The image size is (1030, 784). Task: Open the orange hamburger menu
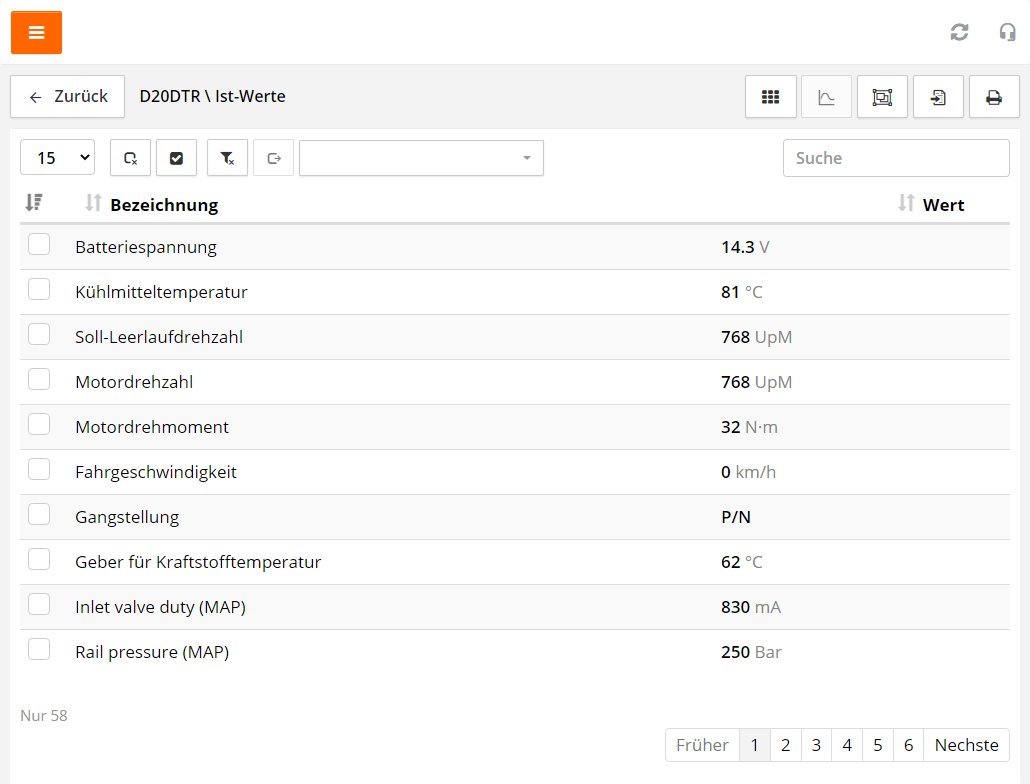click(36, 33)
